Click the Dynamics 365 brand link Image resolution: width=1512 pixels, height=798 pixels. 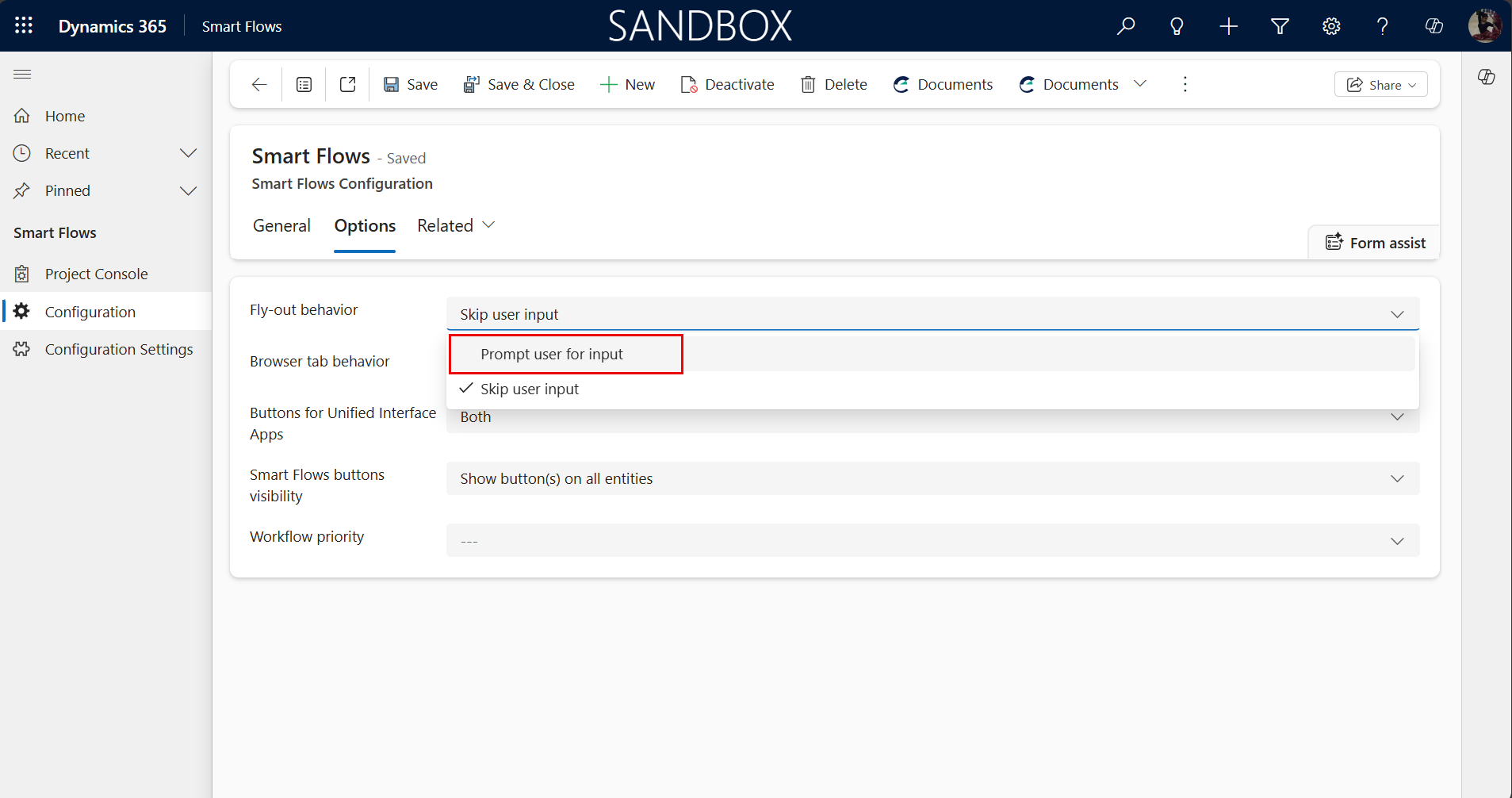[113, 26]
